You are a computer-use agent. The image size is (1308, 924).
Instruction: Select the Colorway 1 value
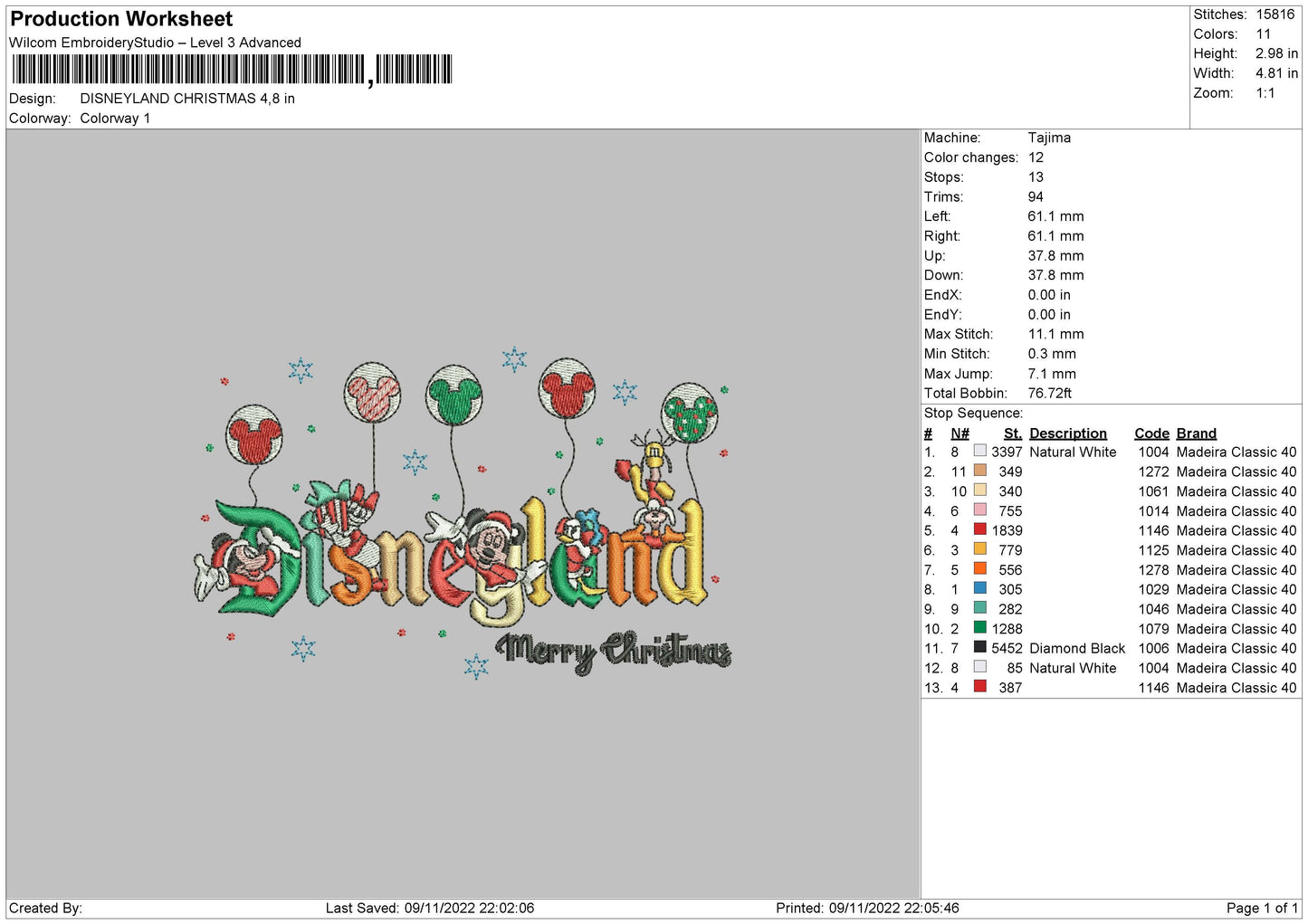coord(115,119)
